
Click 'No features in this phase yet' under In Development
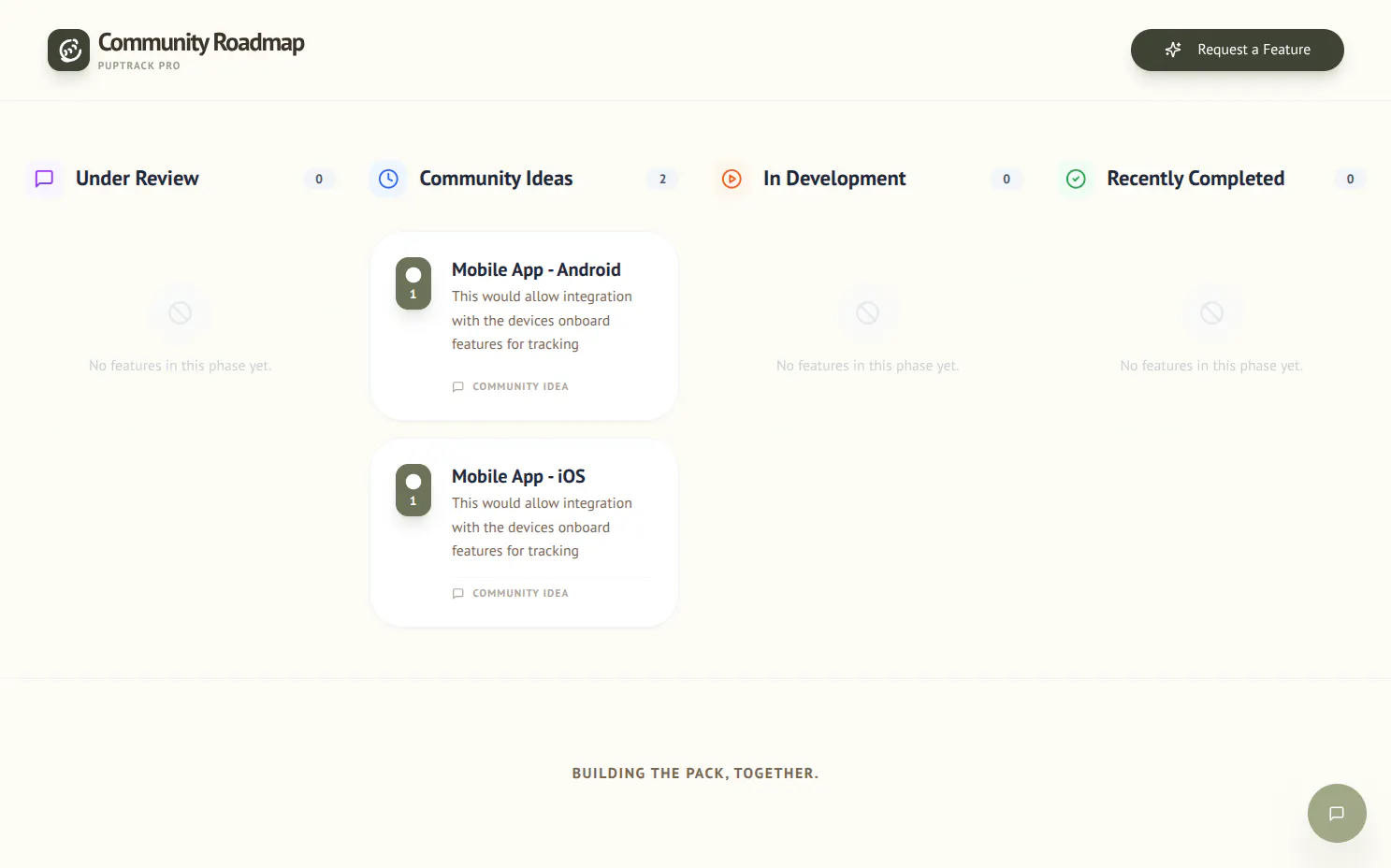click(x=868, y=366)
